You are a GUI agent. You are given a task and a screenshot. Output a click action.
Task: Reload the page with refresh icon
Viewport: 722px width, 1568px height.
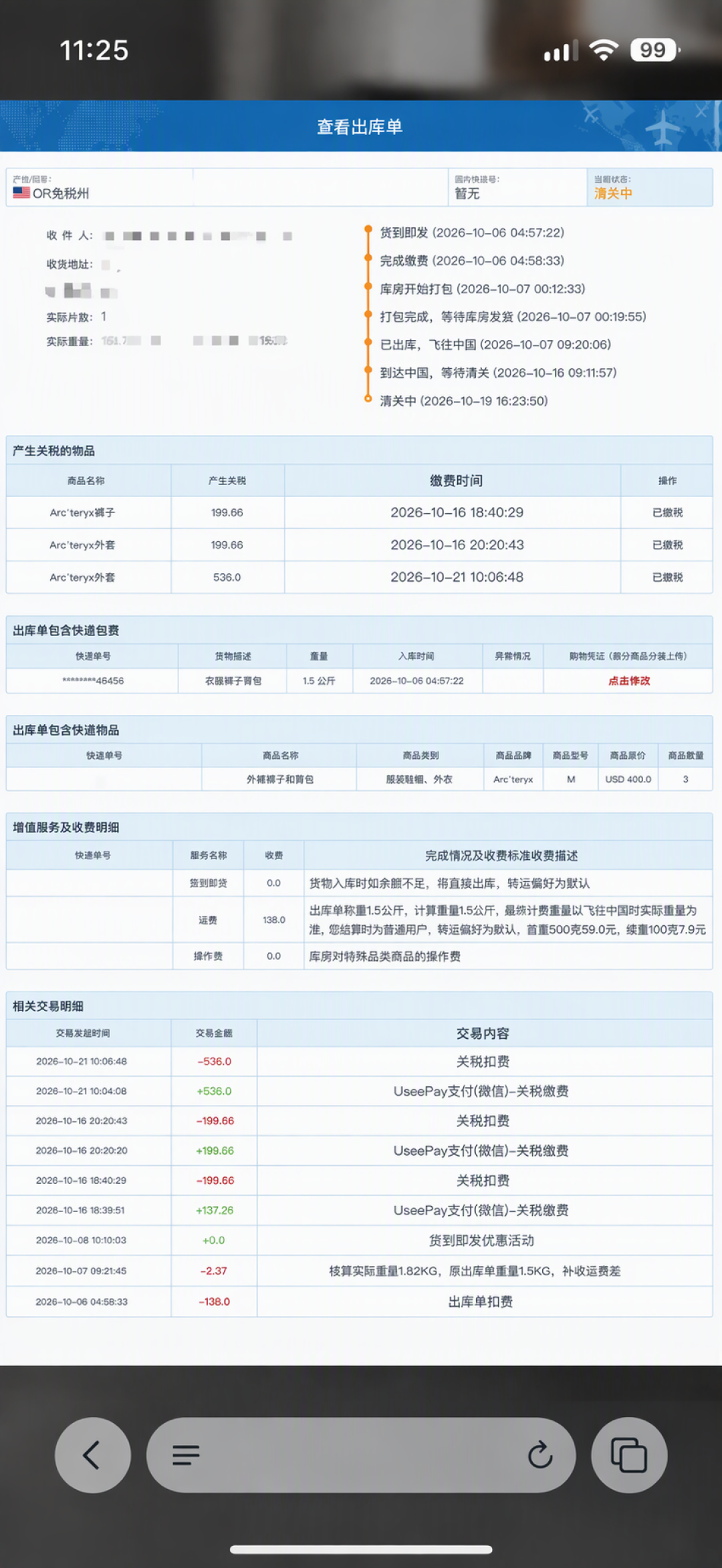[x=540, y=1454]
